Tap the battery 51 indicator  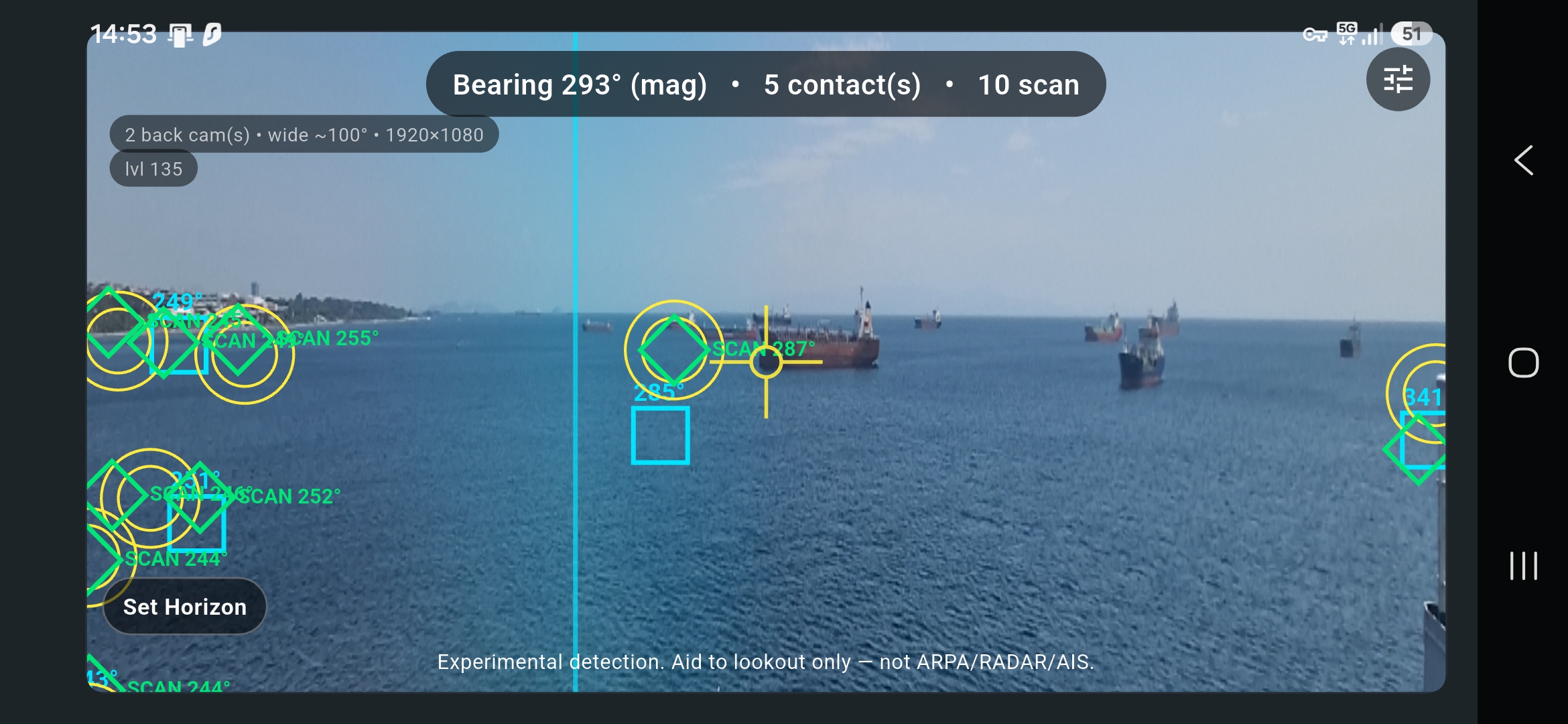tap(1411, 34)
